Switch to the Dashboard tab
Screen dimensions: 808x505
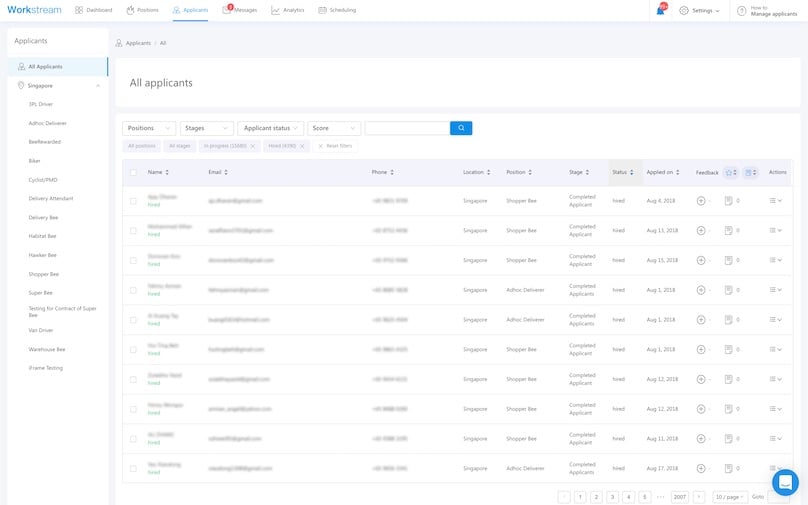94,10
